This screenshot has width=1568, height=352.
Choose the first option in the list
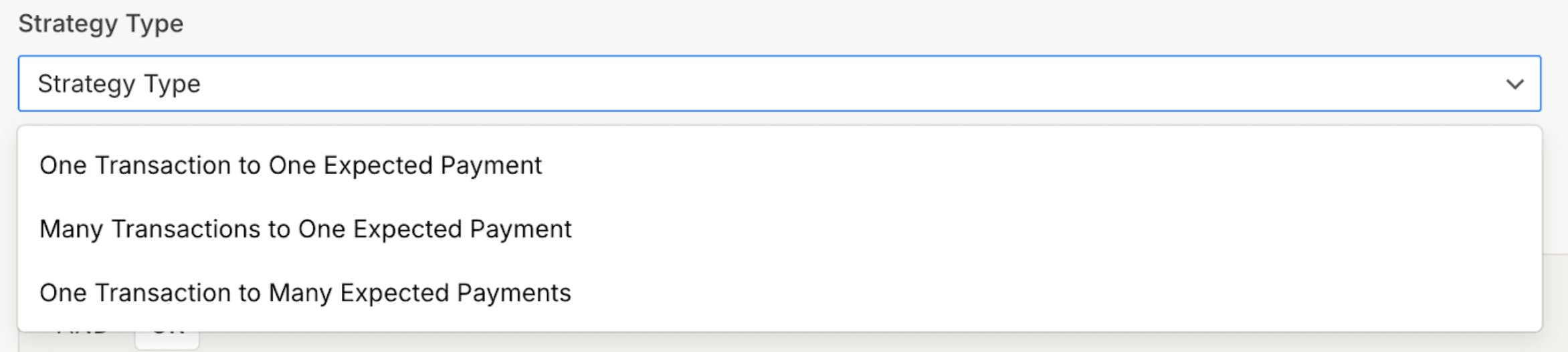tap(290, 165)
